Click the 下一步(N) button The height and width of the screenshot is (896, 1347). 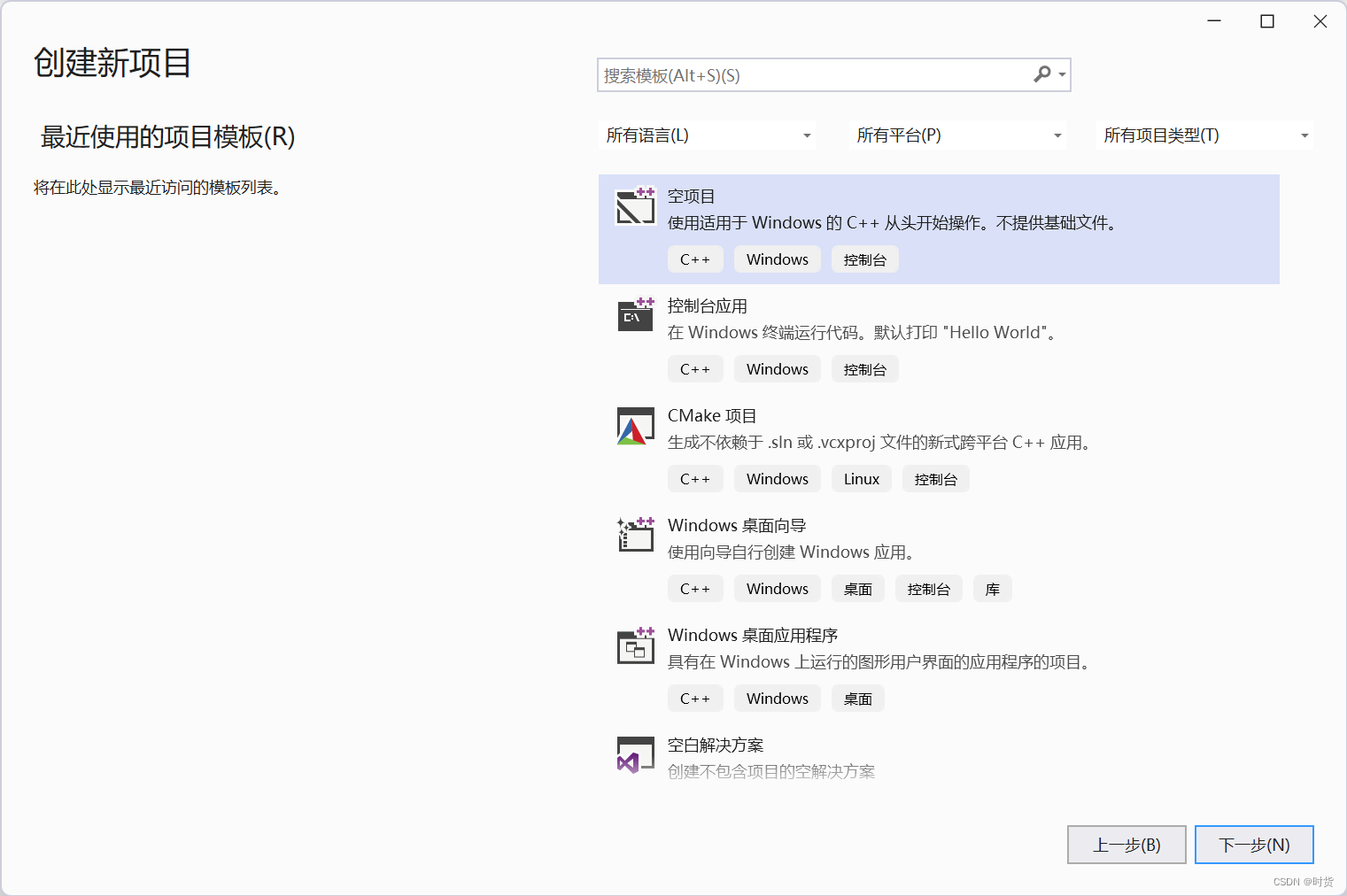1254,845
